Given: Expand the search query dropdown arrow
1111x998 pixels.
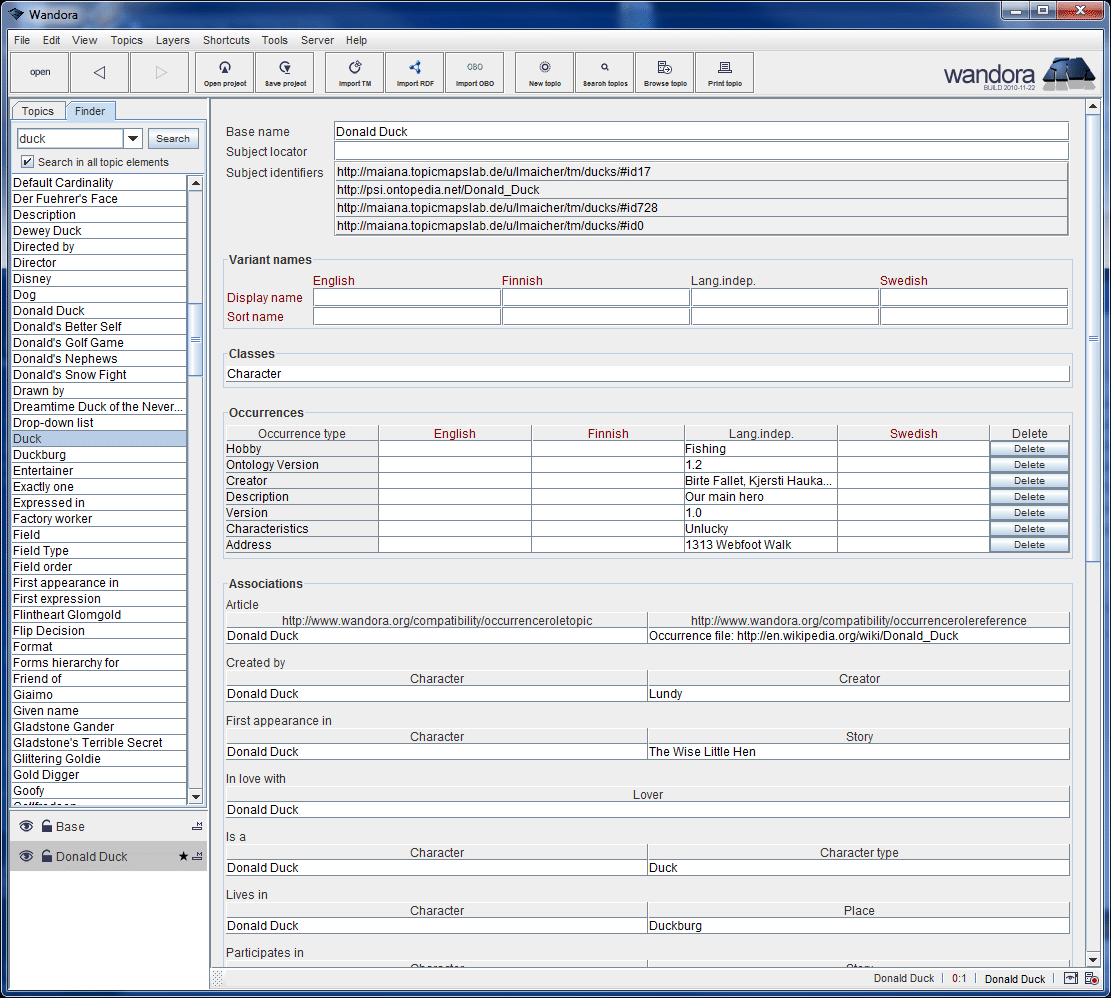Looking at the screenshot, I should (133, 138).
